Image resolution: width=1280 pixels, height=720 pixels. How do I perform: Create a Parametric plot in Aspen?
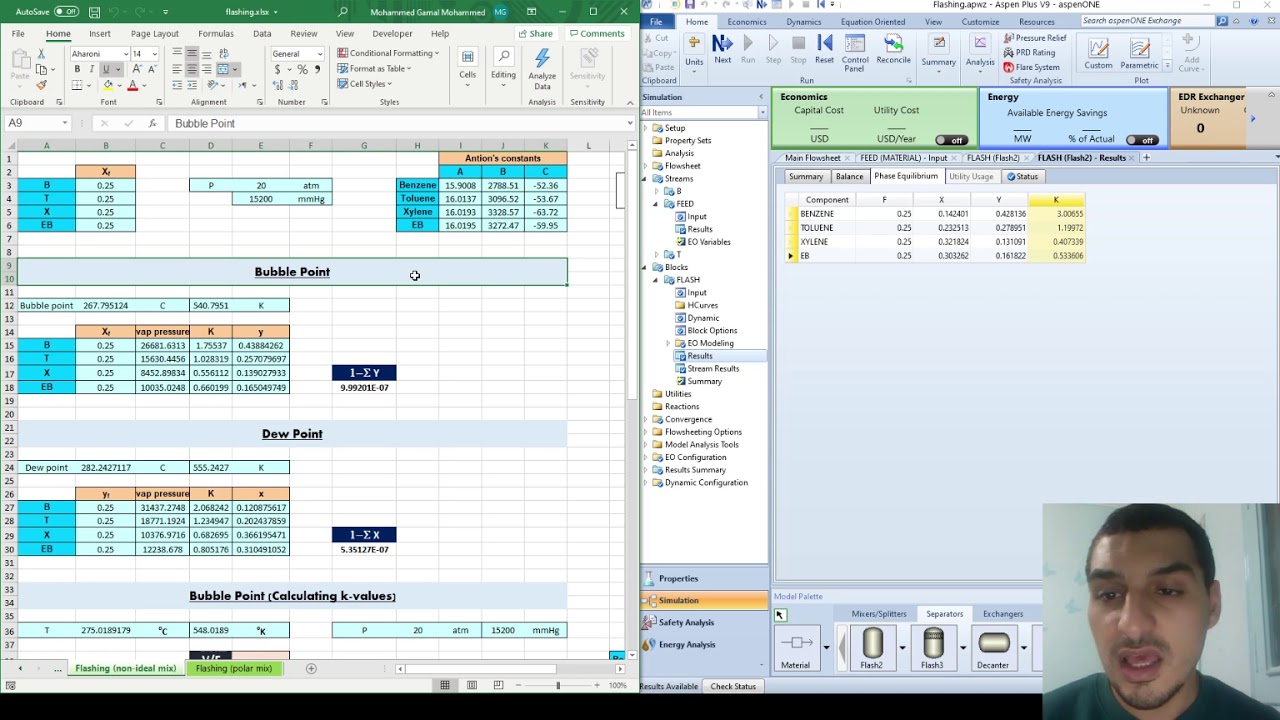[1139, 53]
